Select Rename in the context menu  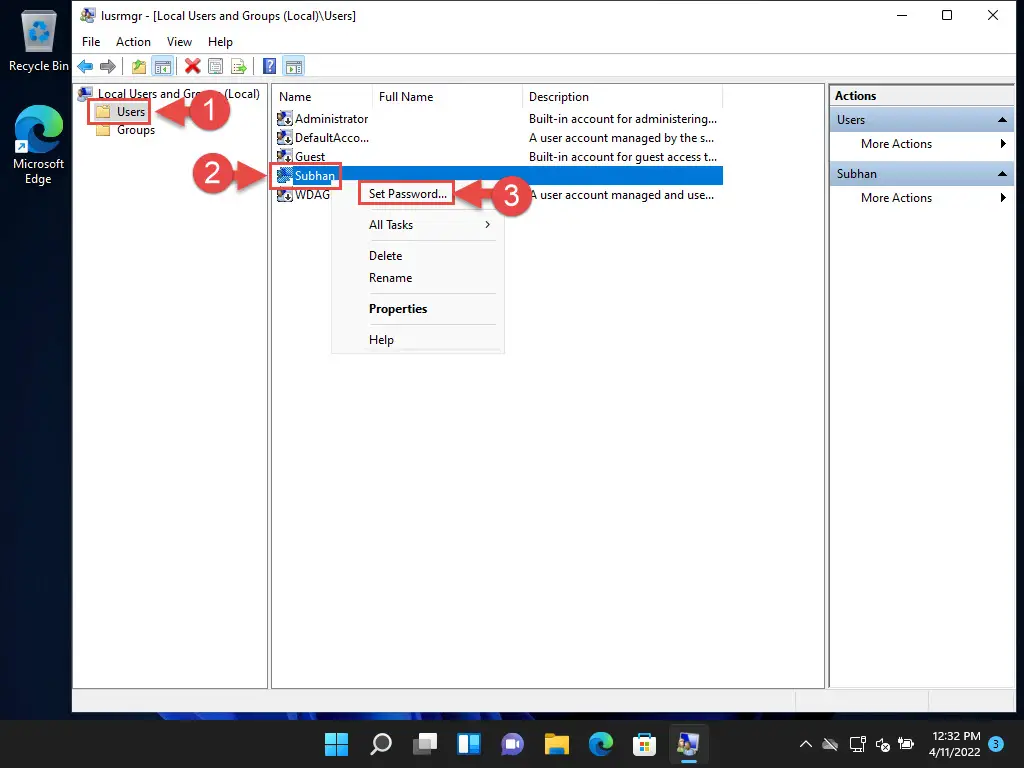coord(390,278)
